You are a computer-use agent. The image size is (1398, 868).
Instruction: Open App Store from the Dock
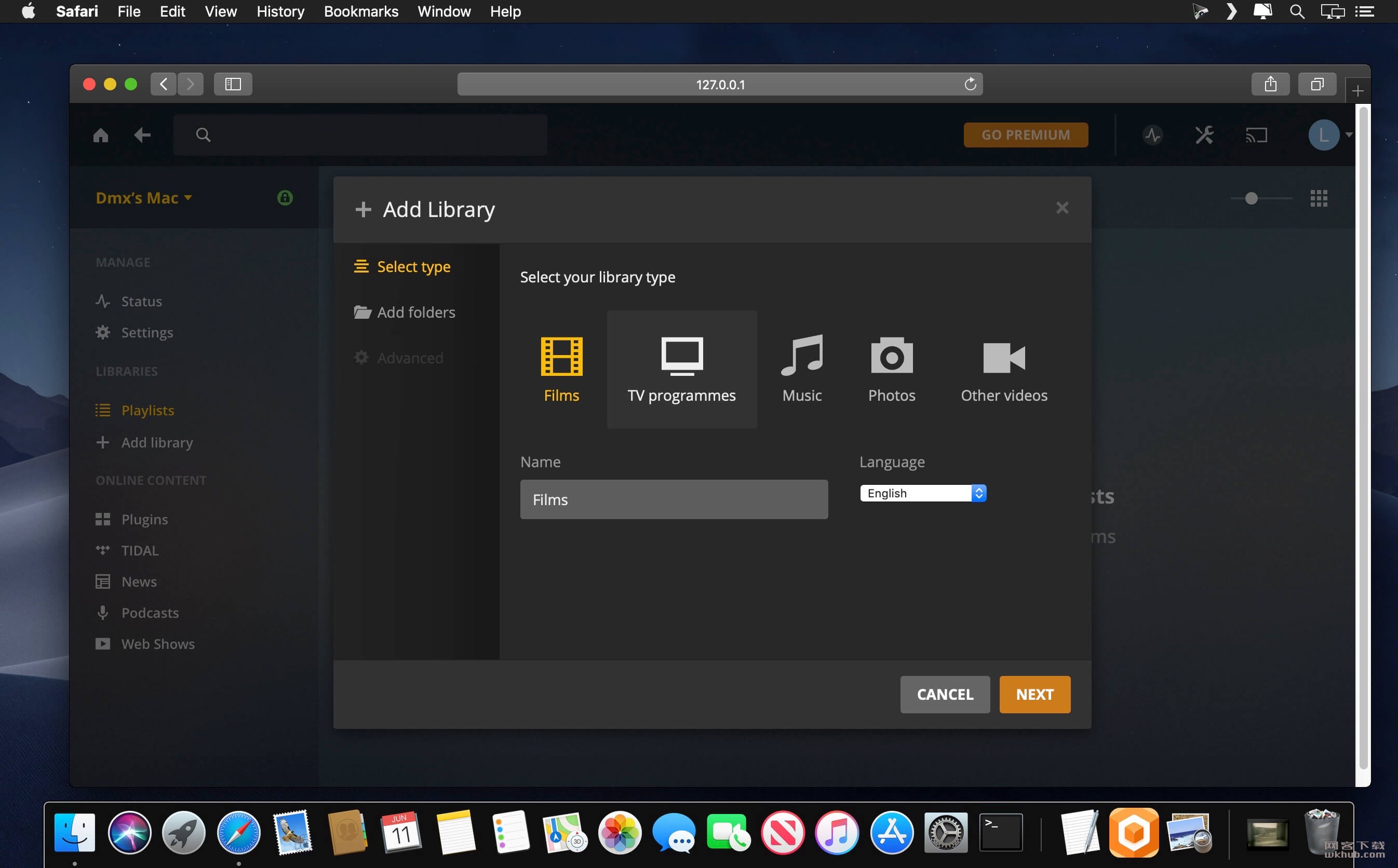(x=891, y=832)
